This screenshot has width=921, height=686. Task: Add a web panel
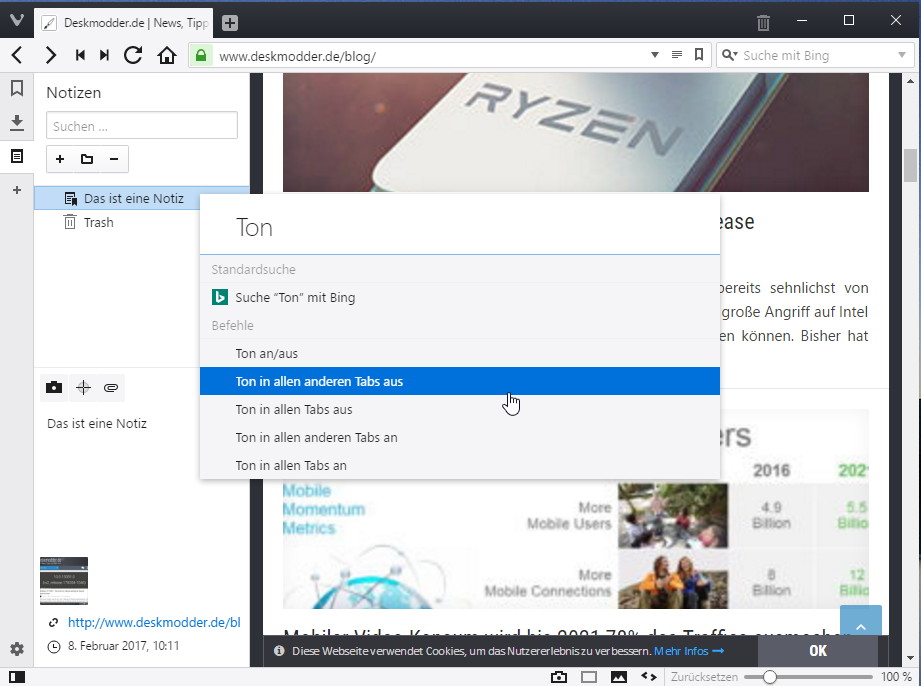(x=17, y=190)
